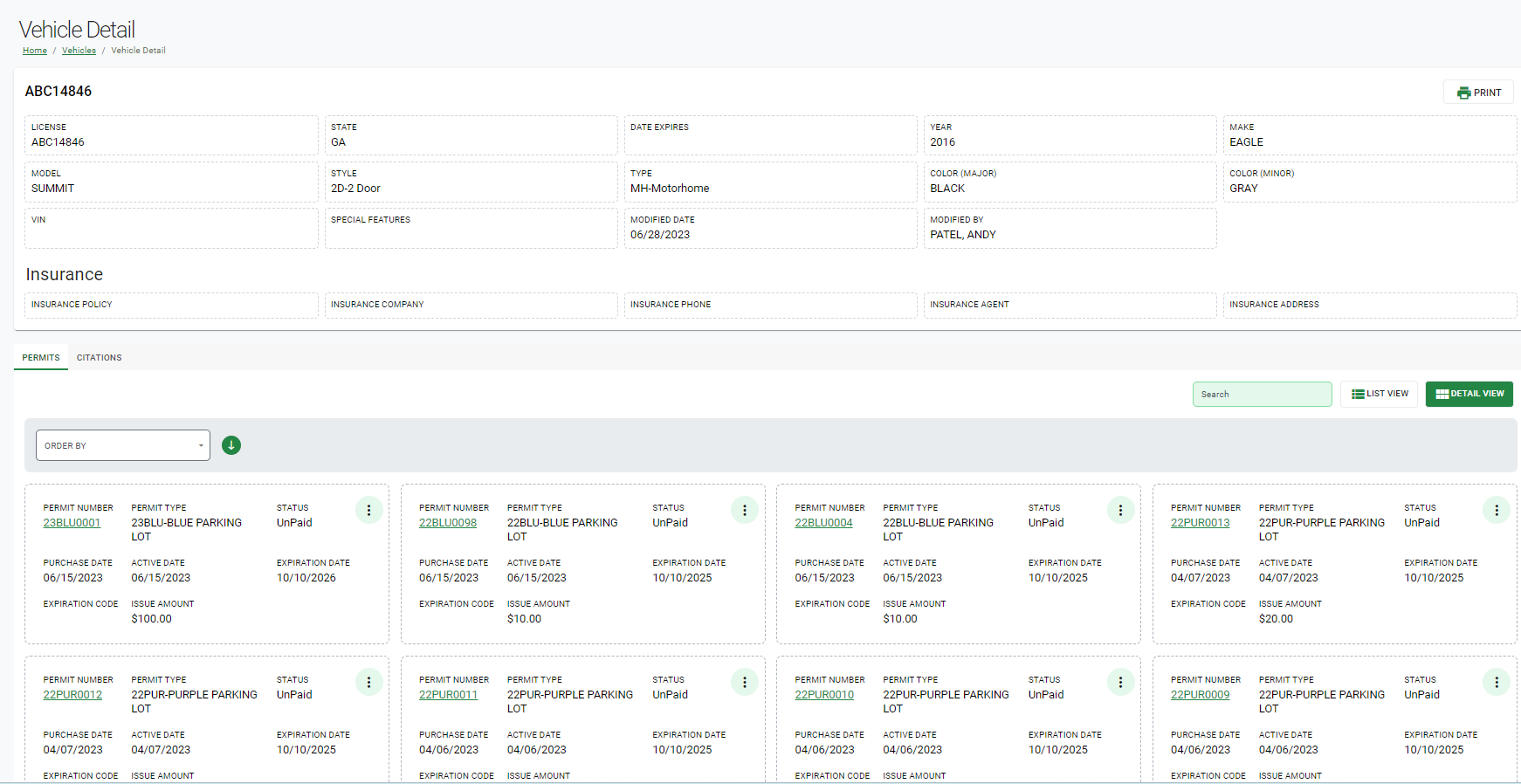
Task: Select the Citations tab
Action: [x=100, y=358]
